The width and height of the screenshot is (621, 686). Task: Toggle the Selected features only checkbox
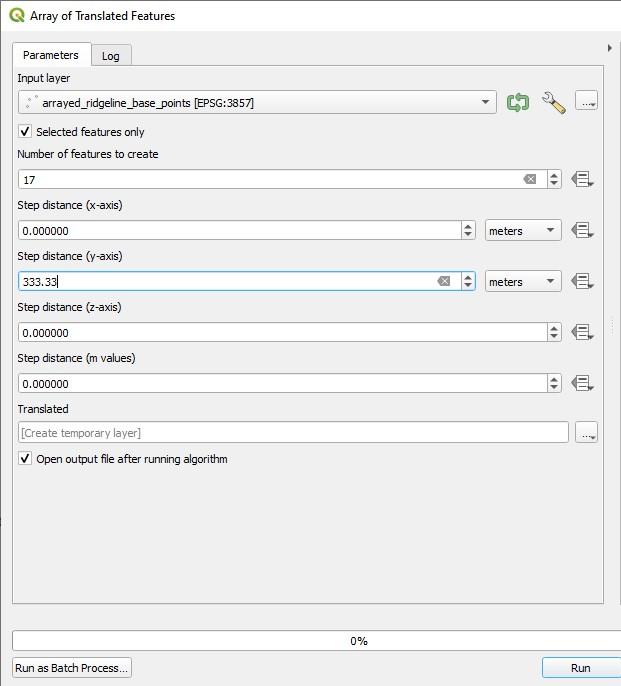(x=25, y=132)
